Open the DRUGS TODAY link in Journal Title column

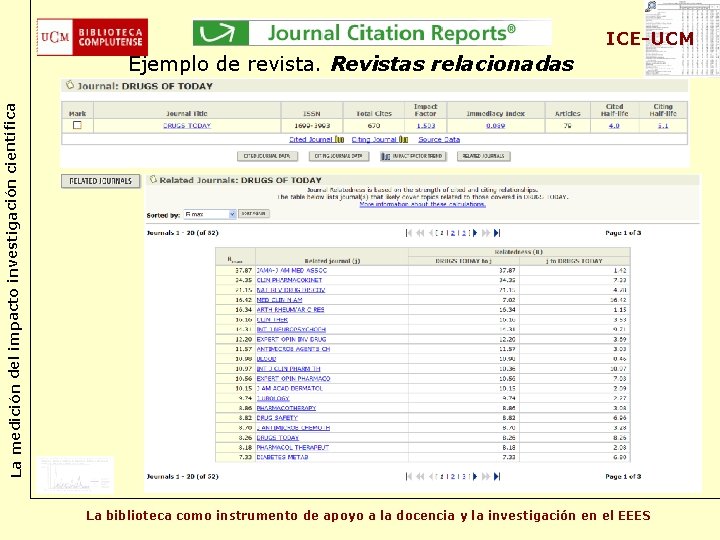187,125
